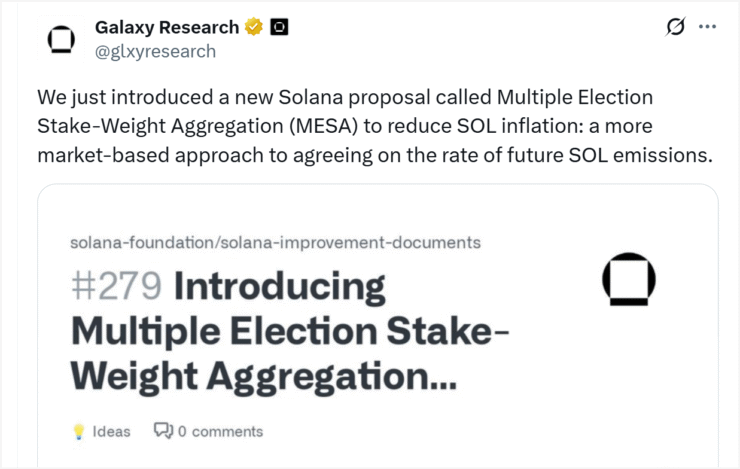Viewport: 740px width, 469px height.
Task: Click the #279 discussion number
Action: tap(116, 286)
